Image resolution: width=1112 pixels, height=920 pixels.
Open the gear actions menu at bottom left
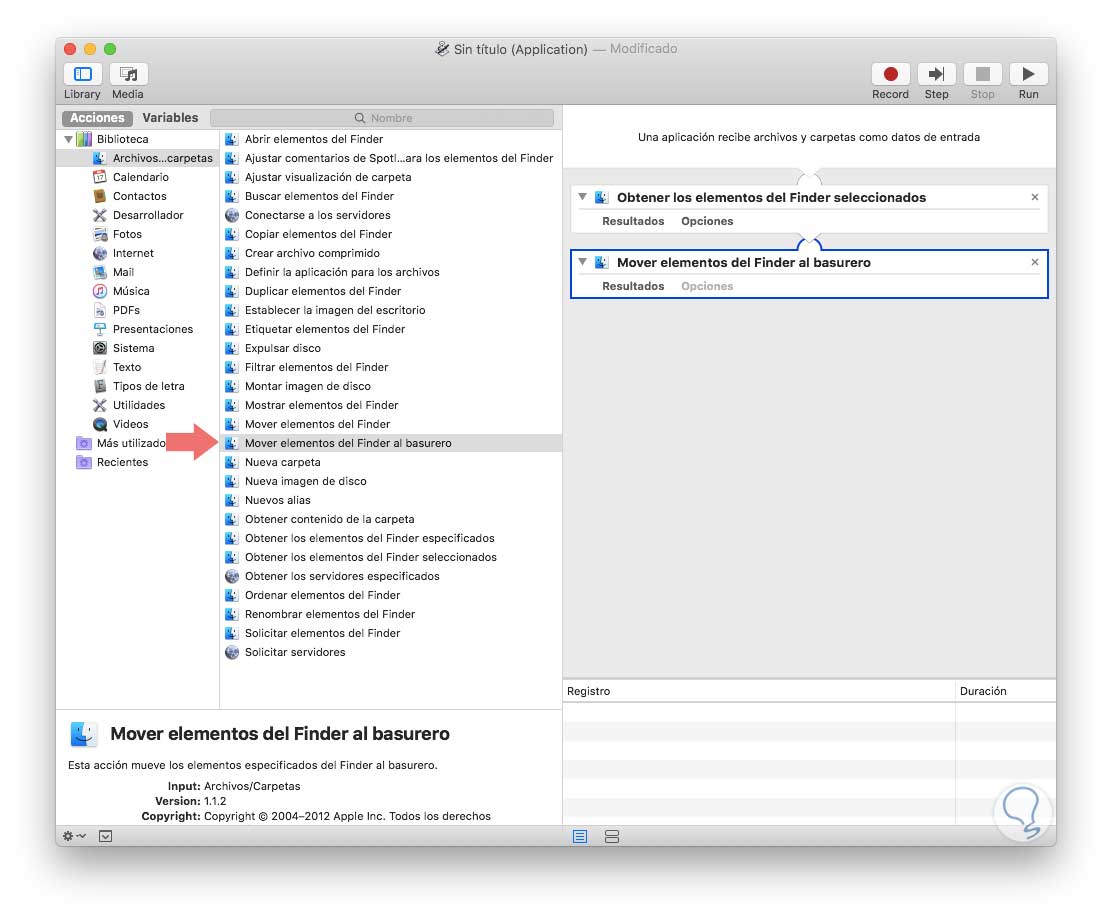74,836
